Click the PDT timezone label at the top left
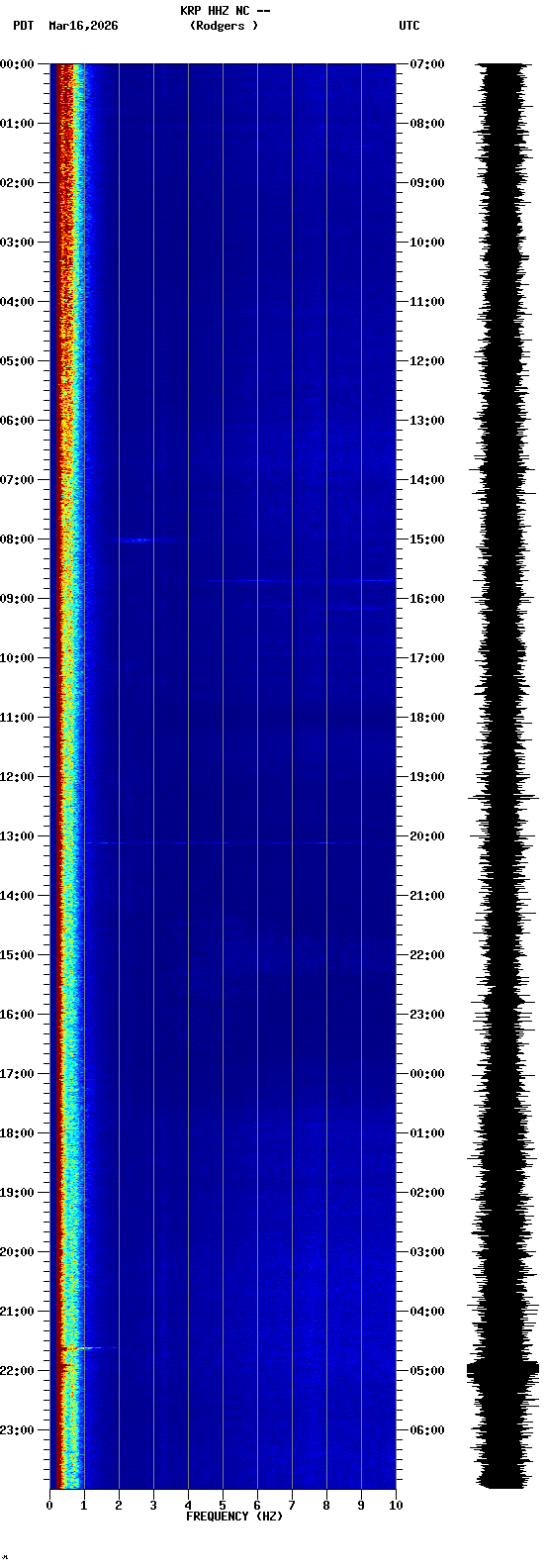This screenshot has width=546, height=1568. point(23,26)
